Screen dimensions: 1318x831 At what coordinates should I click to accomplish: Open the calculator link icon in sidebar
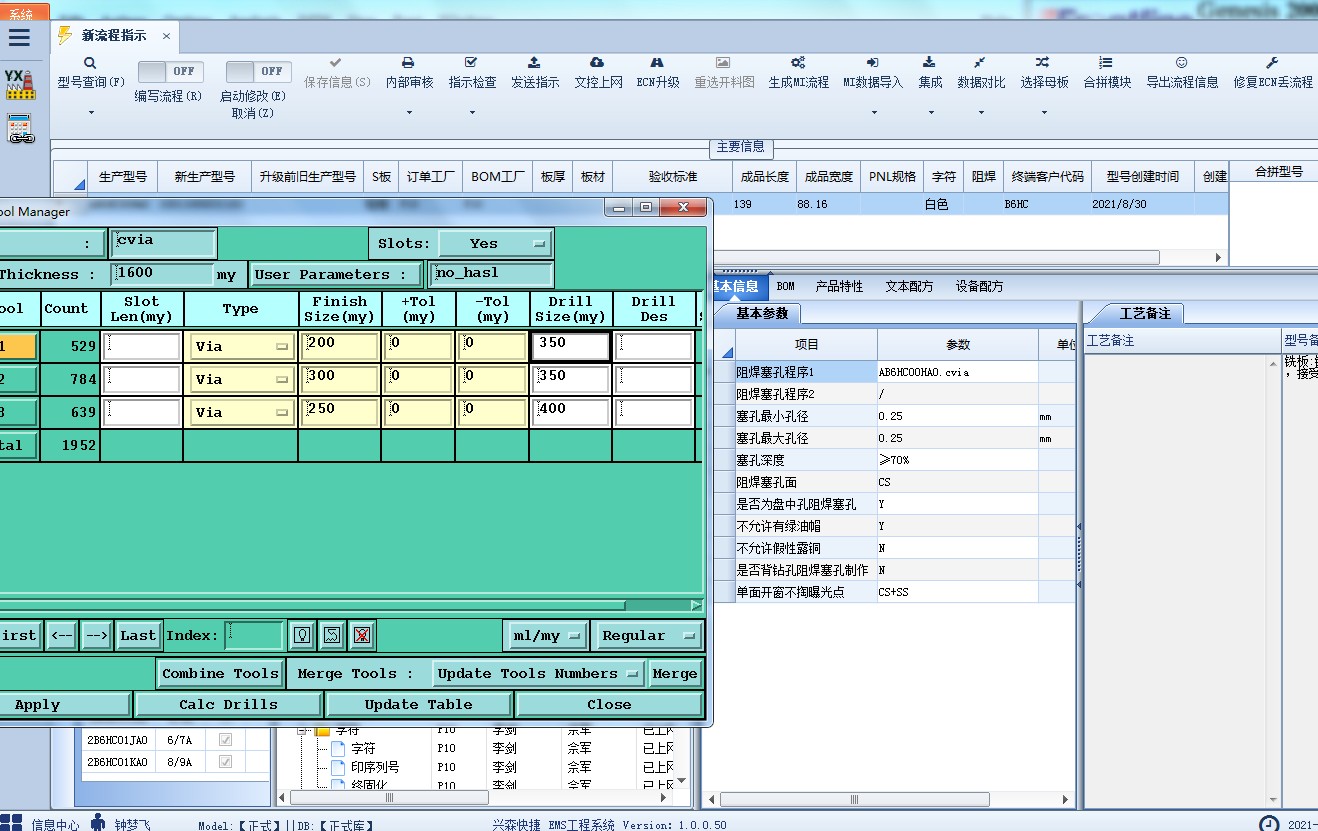click(20, 129)
